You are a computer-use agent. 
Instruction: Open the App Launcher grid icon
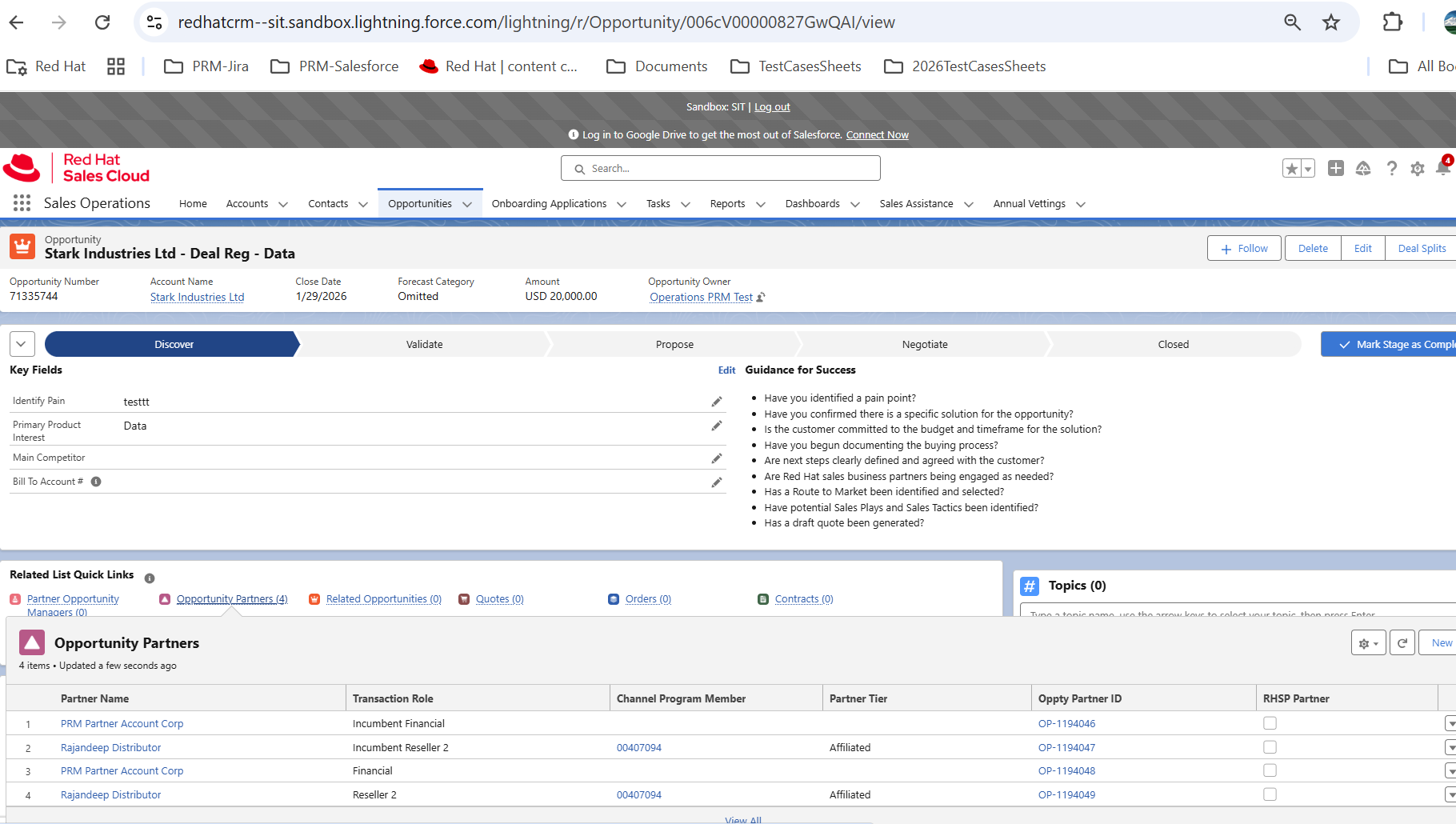(22, 203)
